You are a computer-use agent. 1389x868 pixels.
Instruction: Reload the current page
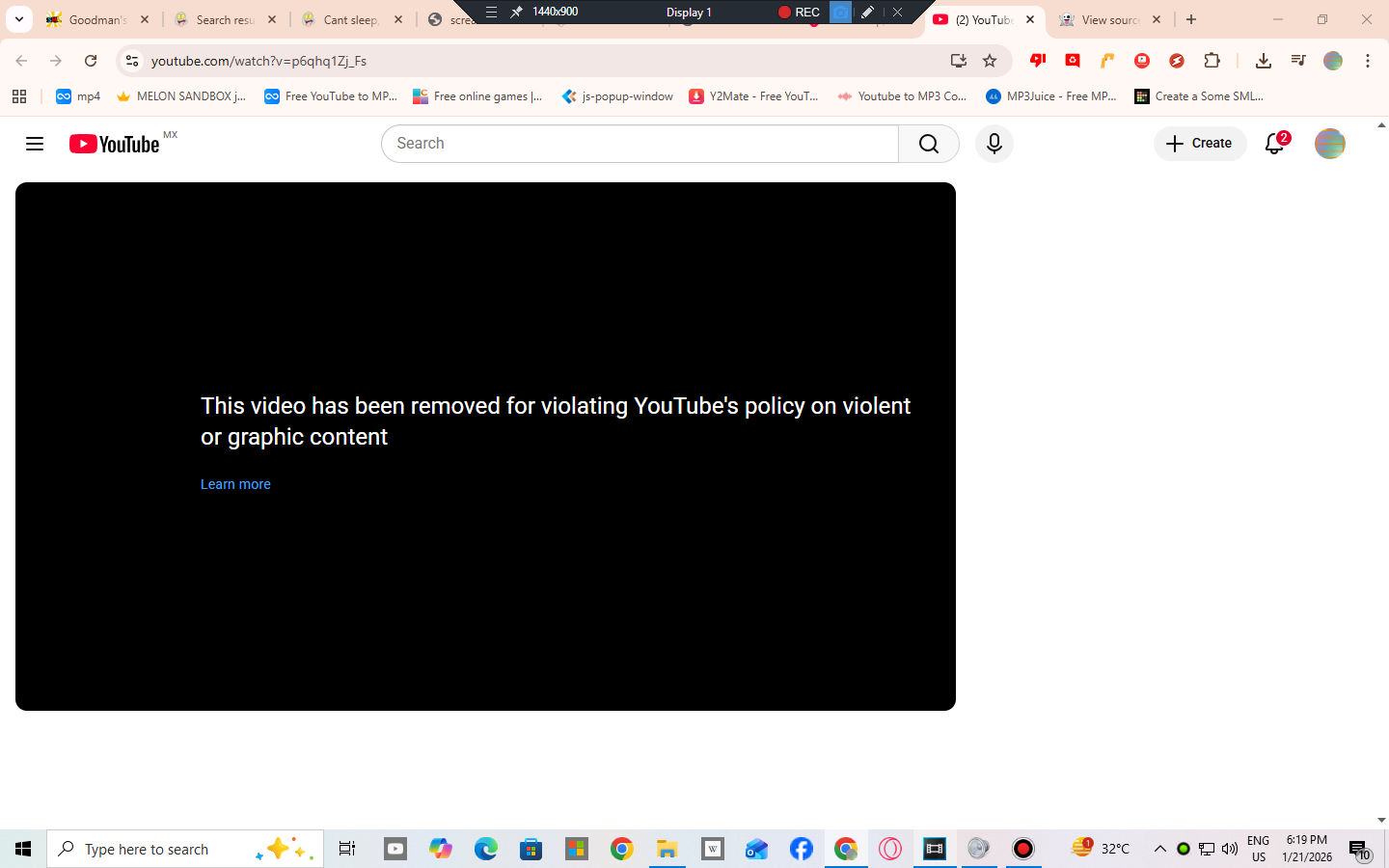(x=91, y=61)
